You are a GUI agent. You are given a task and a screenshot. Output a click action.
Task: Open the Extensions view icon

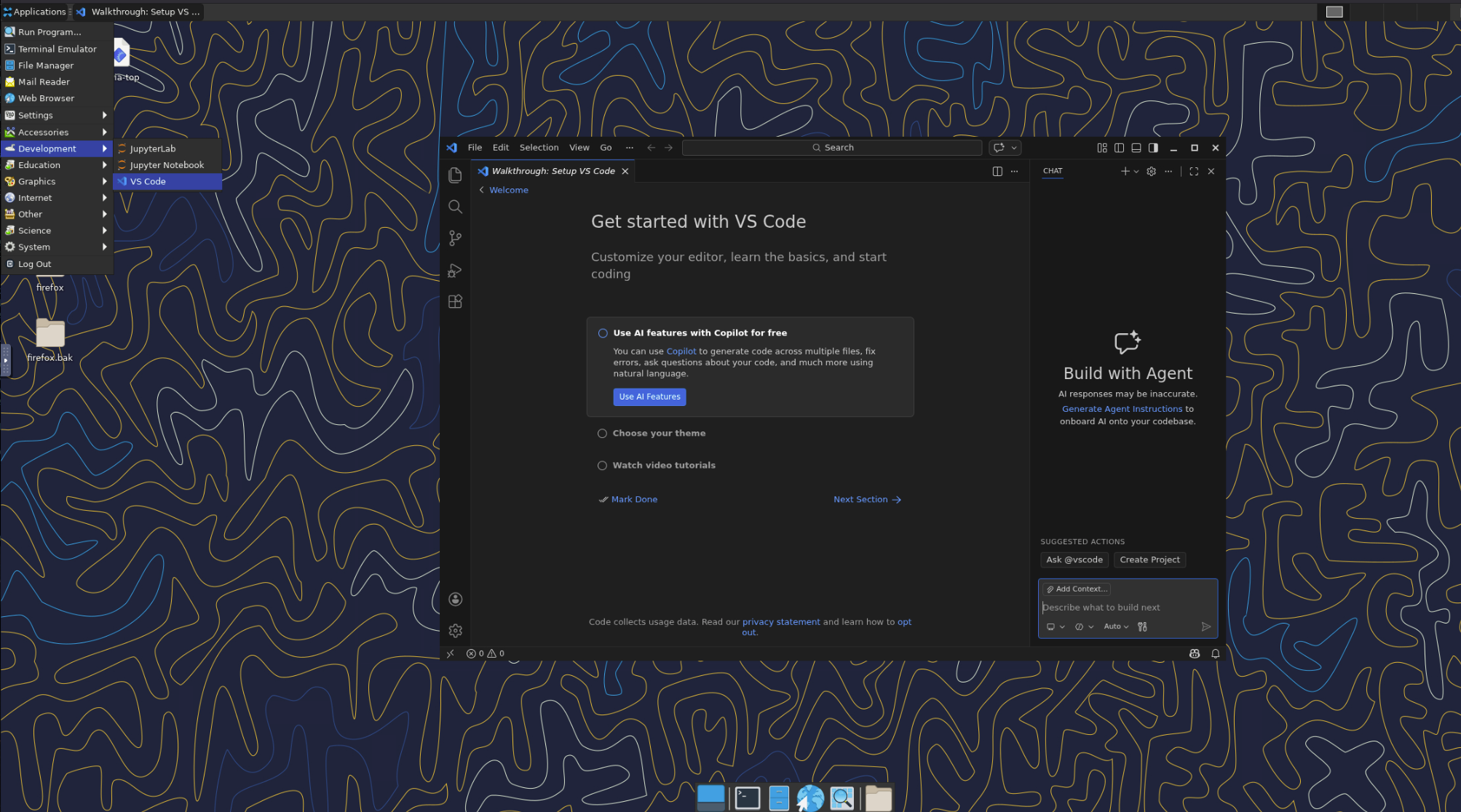(x=455, y=302)
